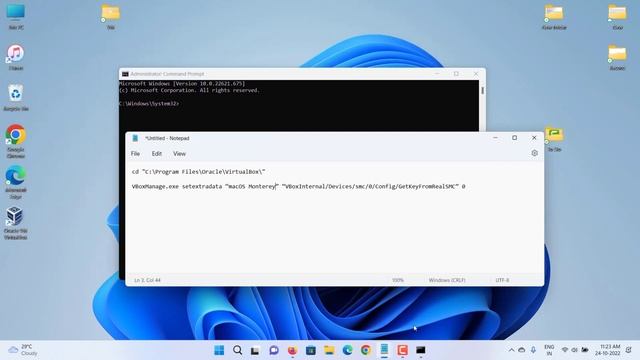Launch Microsoft Edge from the taskbar
640x360 pixels.
coord(347,350)
